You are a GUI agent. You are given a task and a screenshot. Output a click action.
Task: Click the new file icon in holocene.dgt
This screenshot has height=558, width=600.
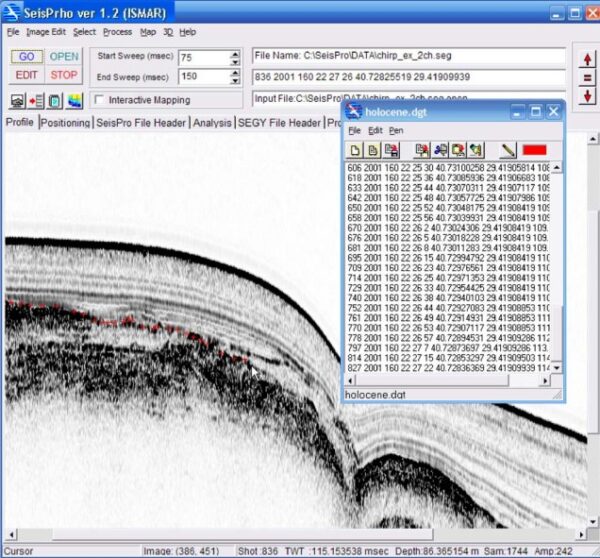click(356, 150)
